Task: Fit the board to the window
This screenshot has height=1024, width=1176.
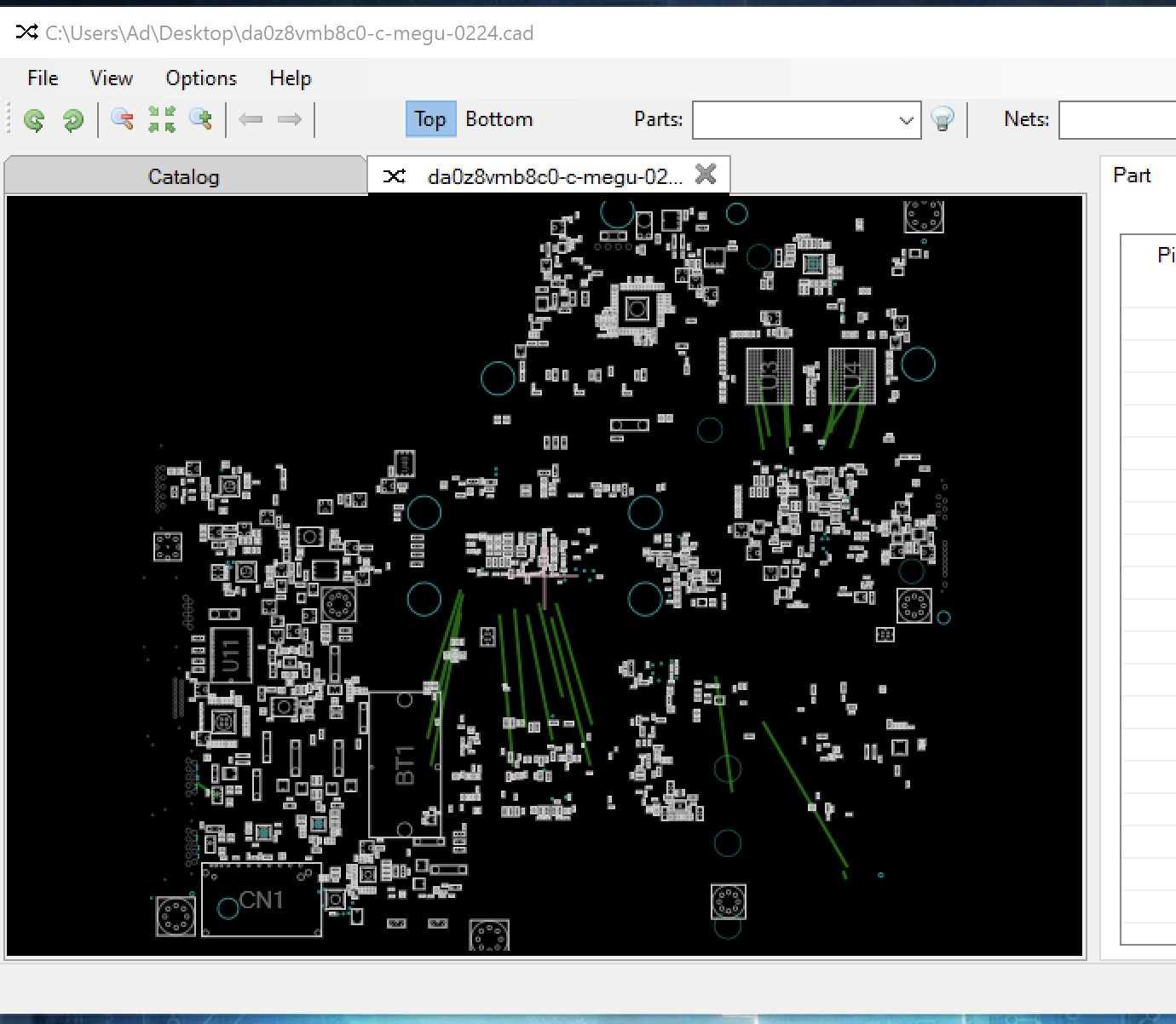Action: coord(161,119)
